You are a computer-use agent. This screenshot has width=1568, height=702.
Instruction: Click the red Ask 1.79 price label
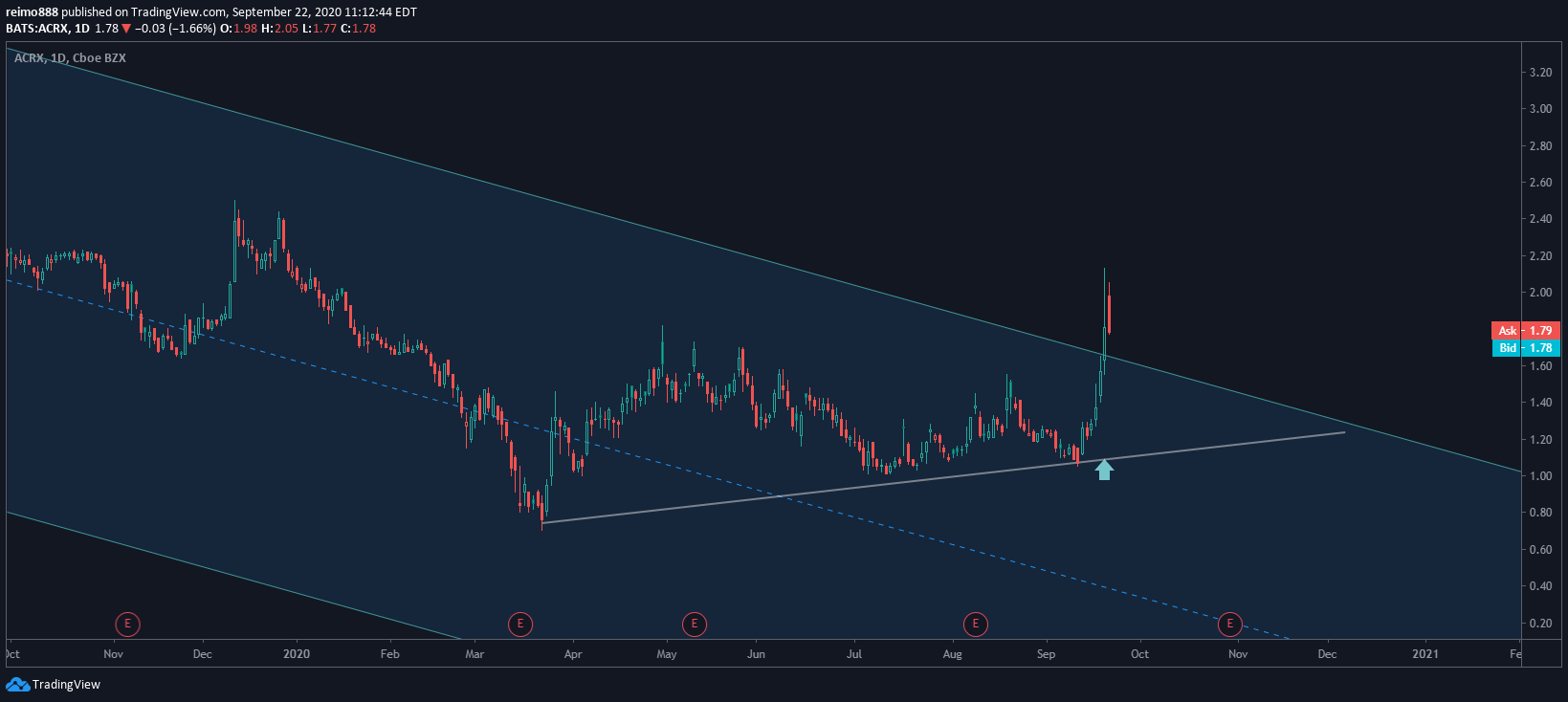1526,330
